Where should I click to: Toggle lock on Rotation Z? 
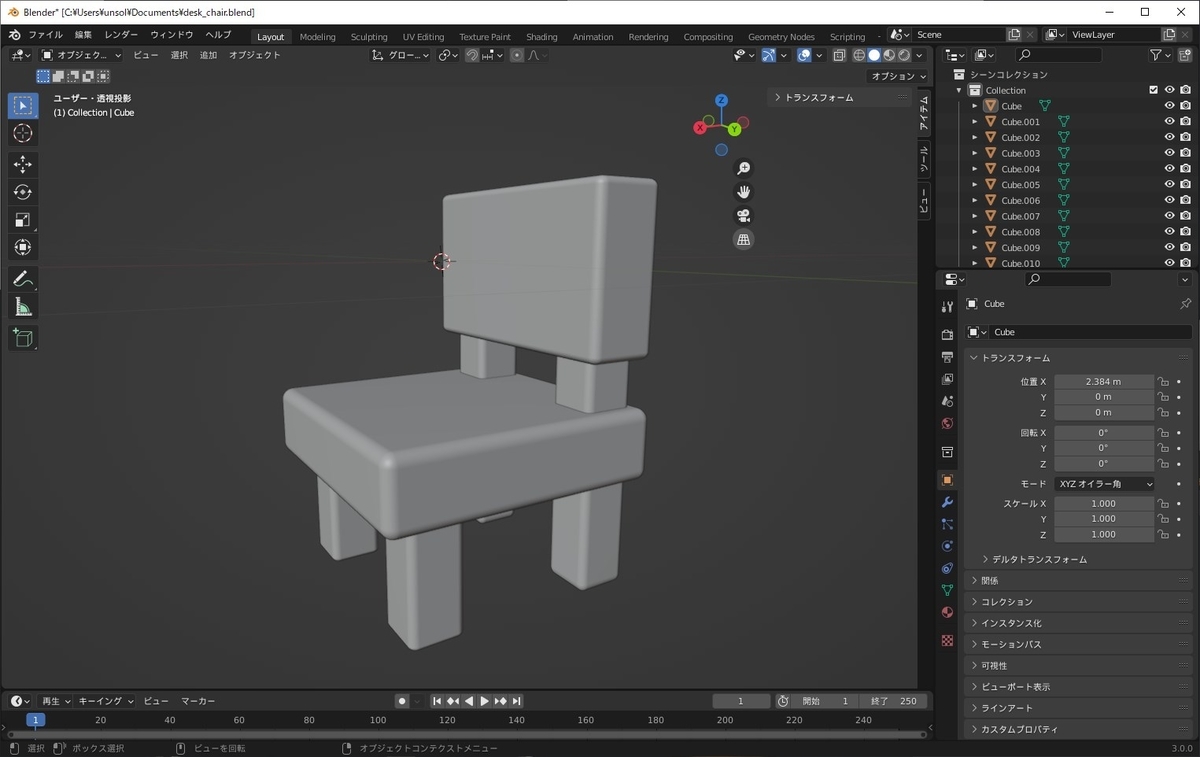pyautogui.click(x=1163, y=464)
